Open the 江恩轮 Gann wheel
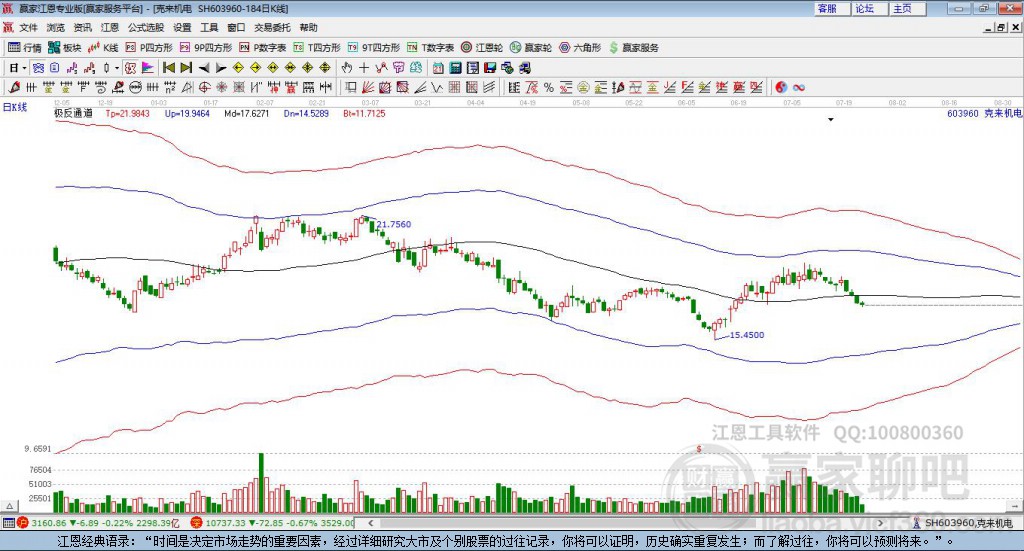The width and height of the screenshot is (1024, 551). [x=482, y=48]
